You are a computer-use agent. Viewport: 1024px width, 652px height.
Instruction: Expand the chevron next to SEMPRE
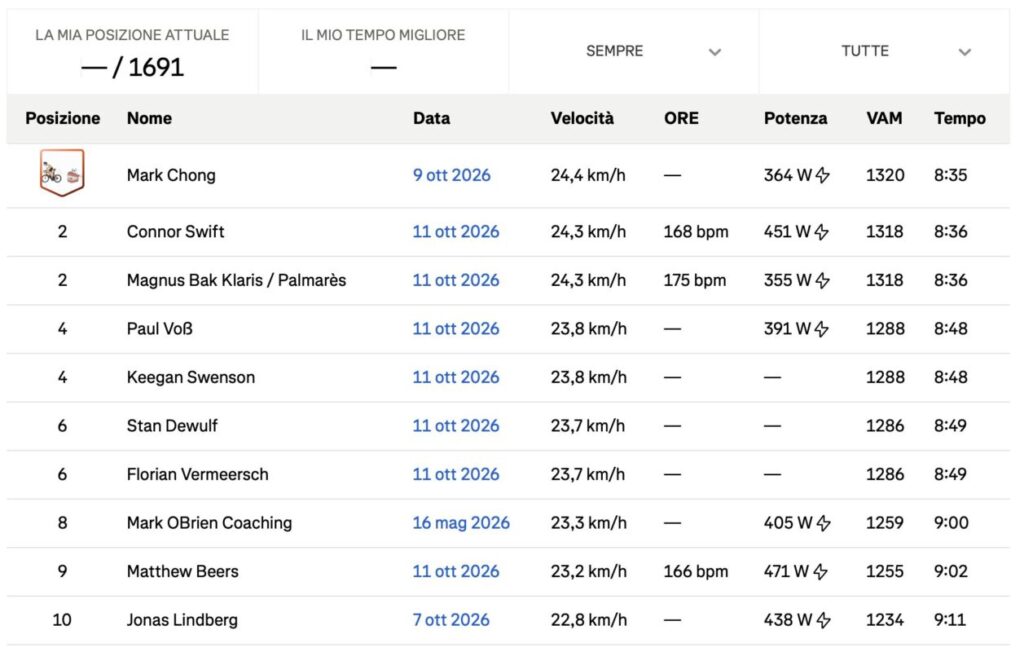coord(715,52)
